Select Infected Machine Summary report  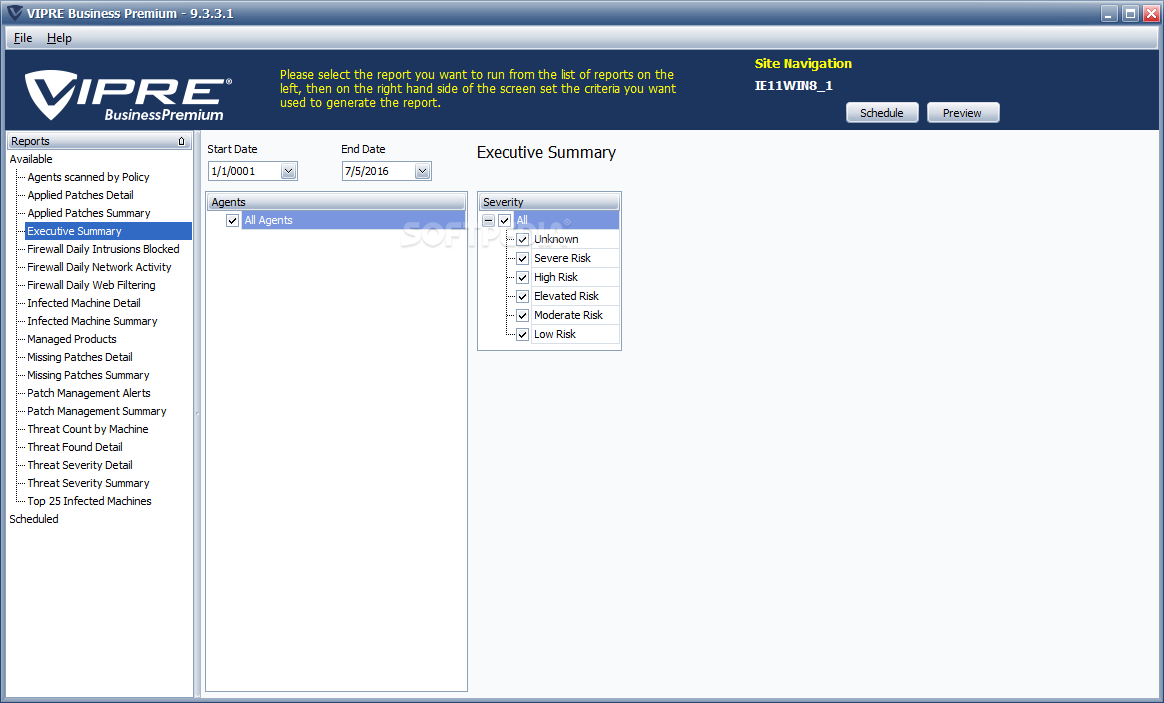click(92, 321)
